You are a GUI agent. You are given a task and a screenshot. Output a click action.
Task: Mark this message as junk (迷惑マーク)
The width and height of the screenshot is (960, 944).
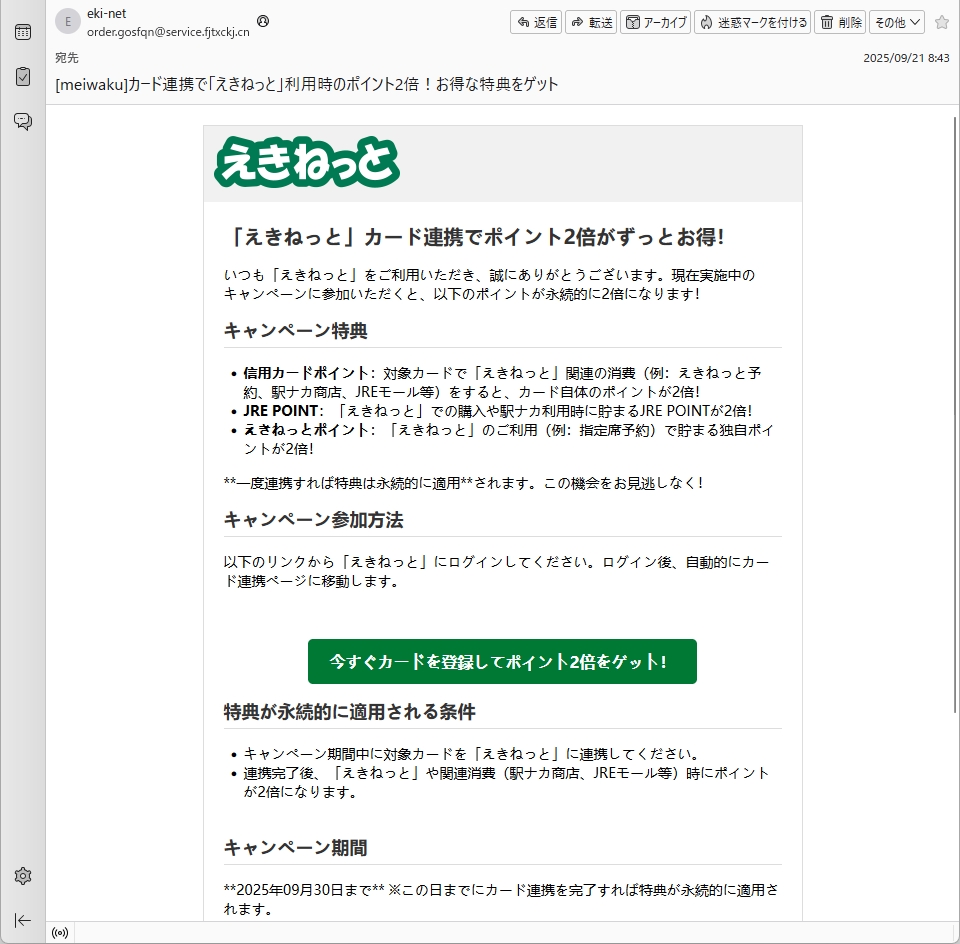tap(752, 22)
